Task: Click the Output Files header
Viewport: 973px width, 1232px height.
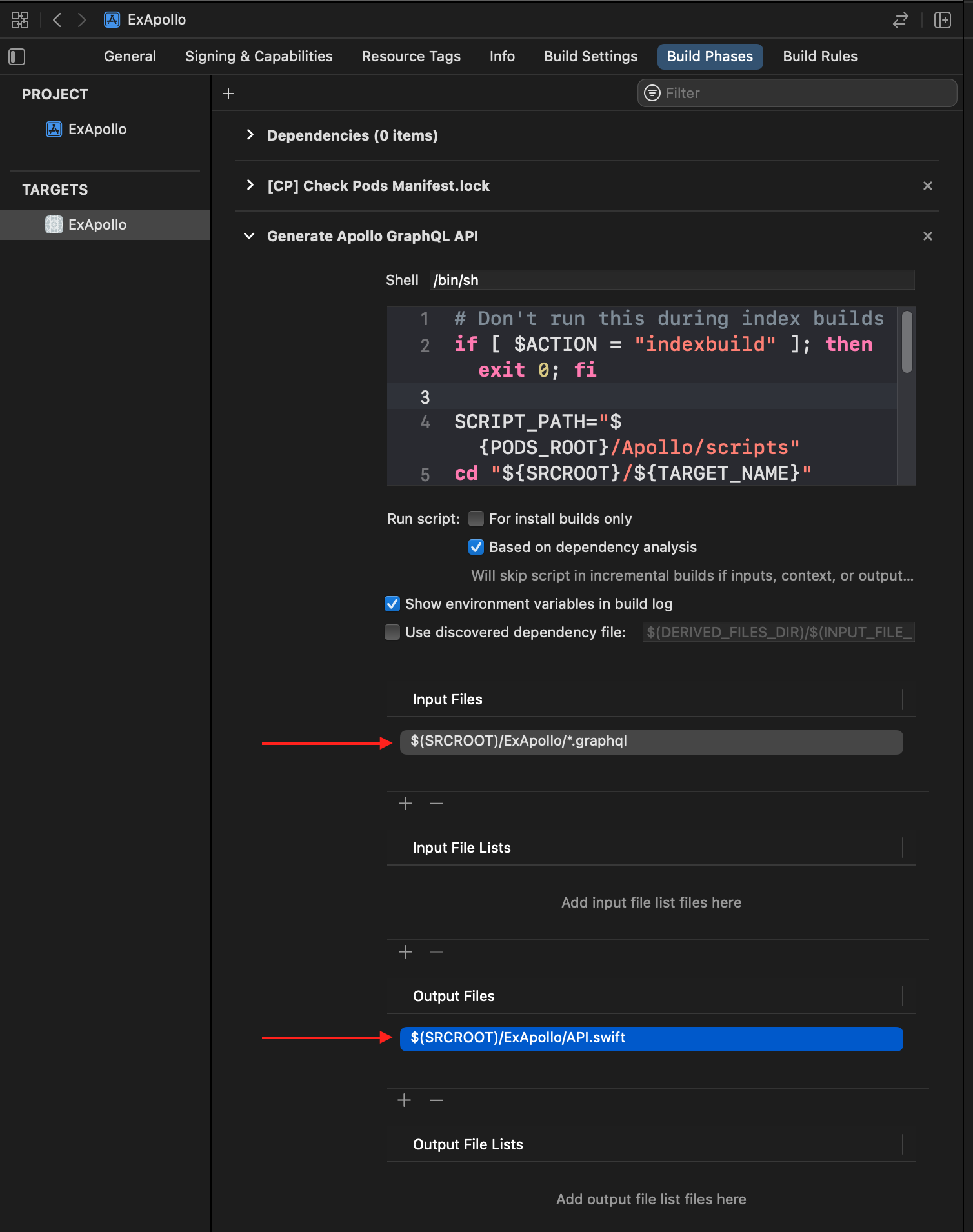Action: point(454,997)
